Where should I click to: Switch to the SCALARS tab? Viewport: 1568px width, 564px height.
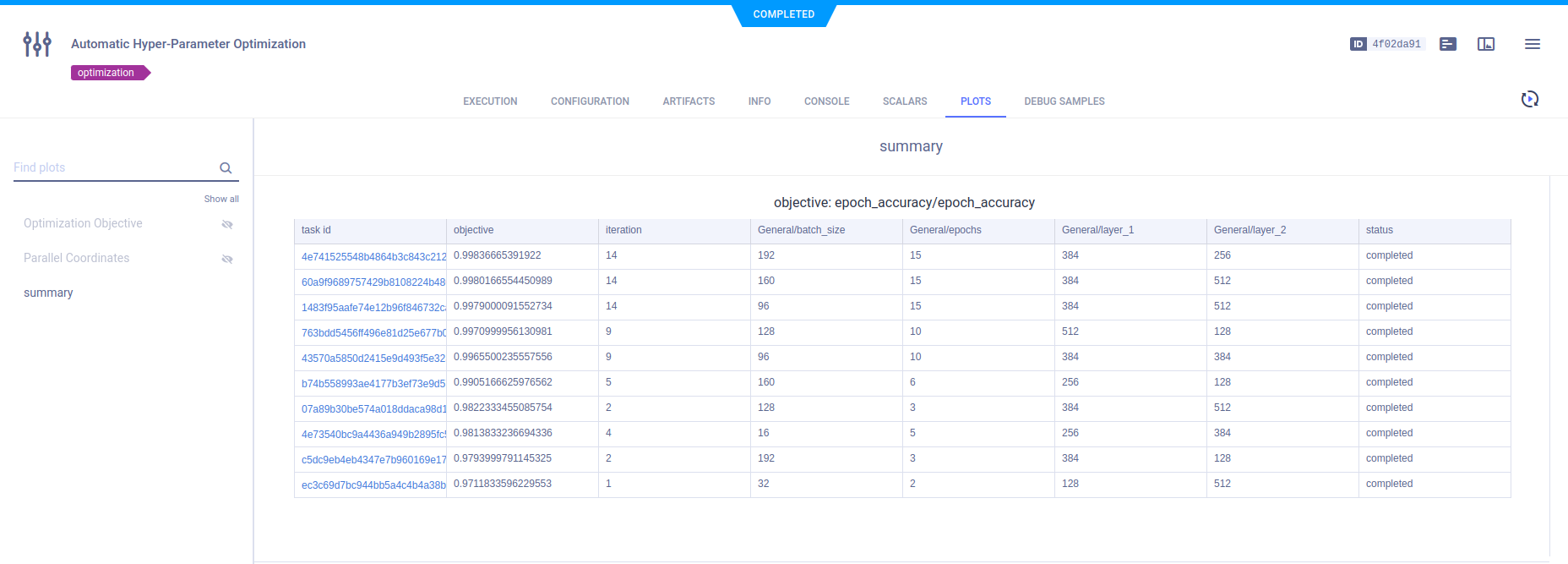pos(904,101)
